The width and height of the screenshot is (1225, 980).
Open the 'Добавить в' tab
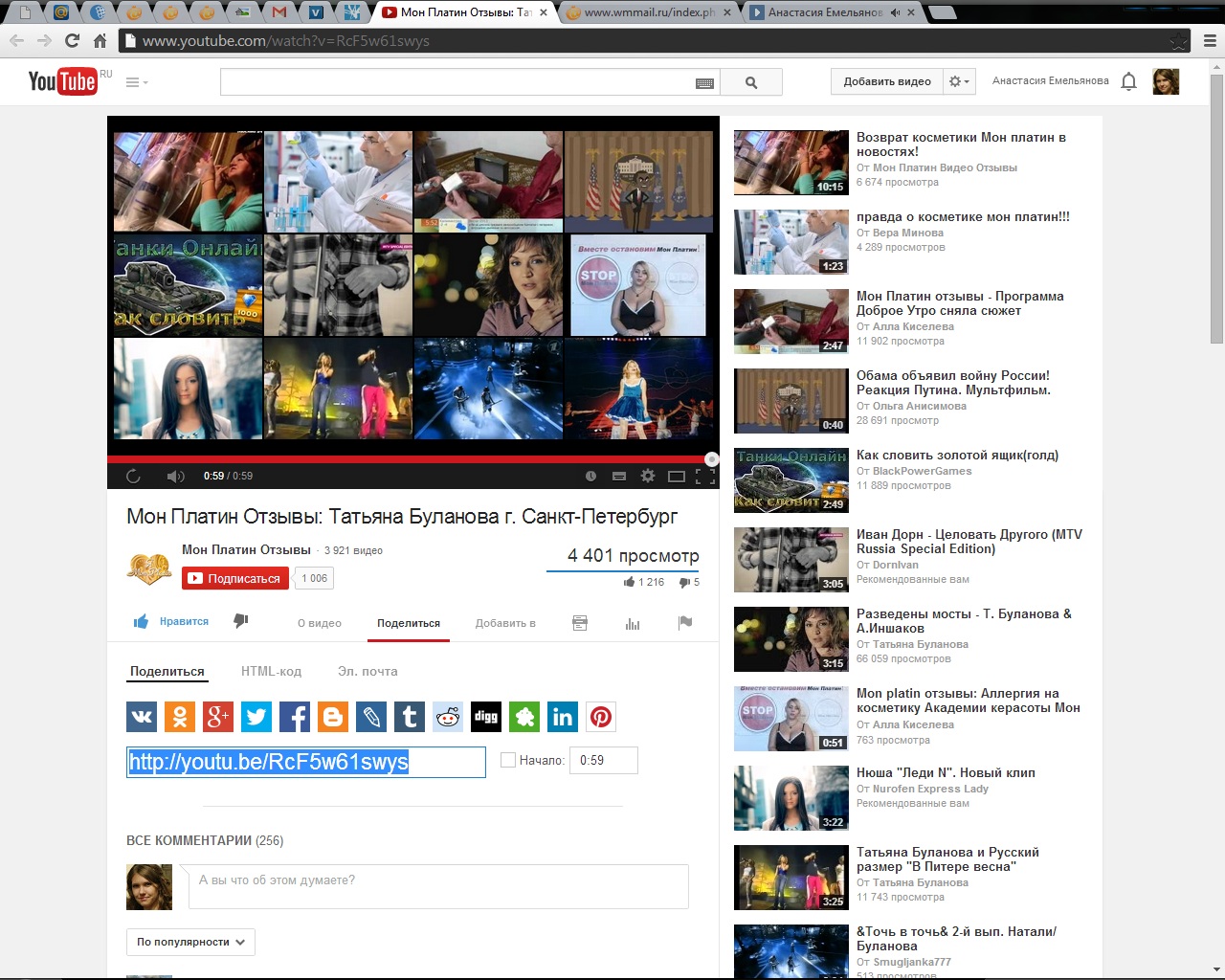point(505,623)
